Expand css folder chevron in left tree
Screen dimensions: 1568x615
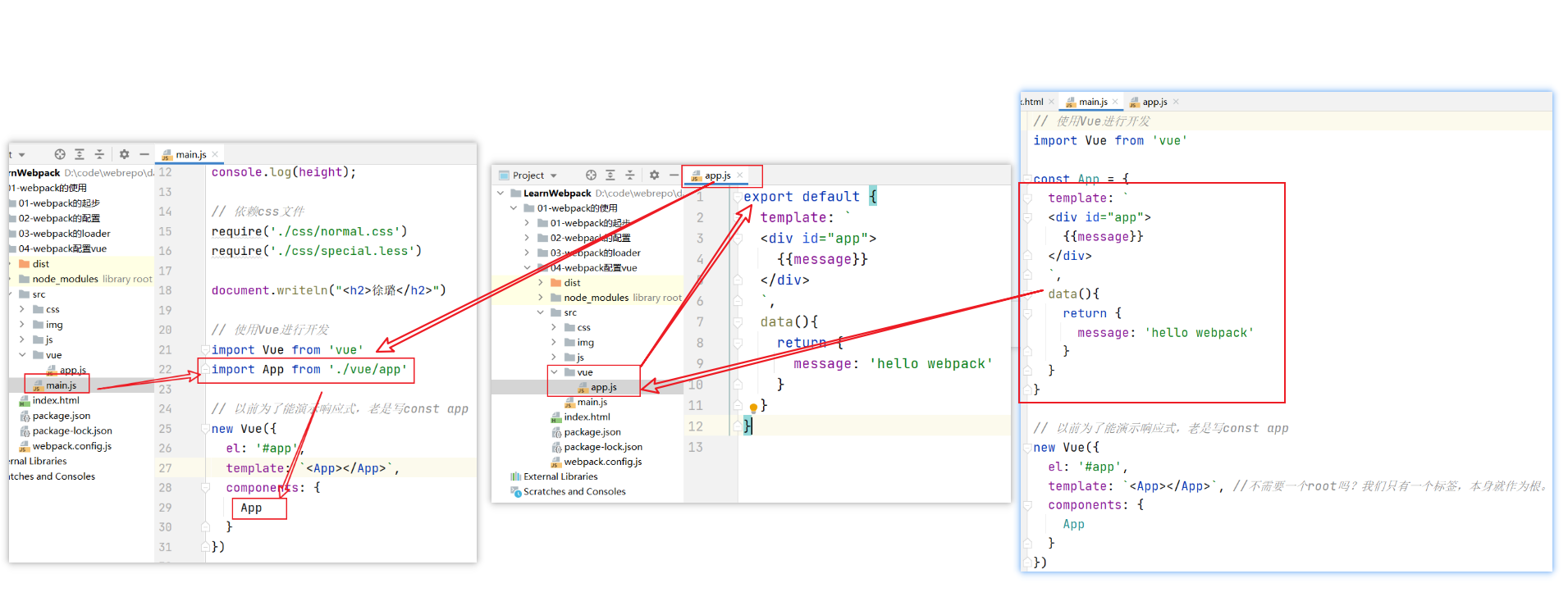tap(22, 309)
